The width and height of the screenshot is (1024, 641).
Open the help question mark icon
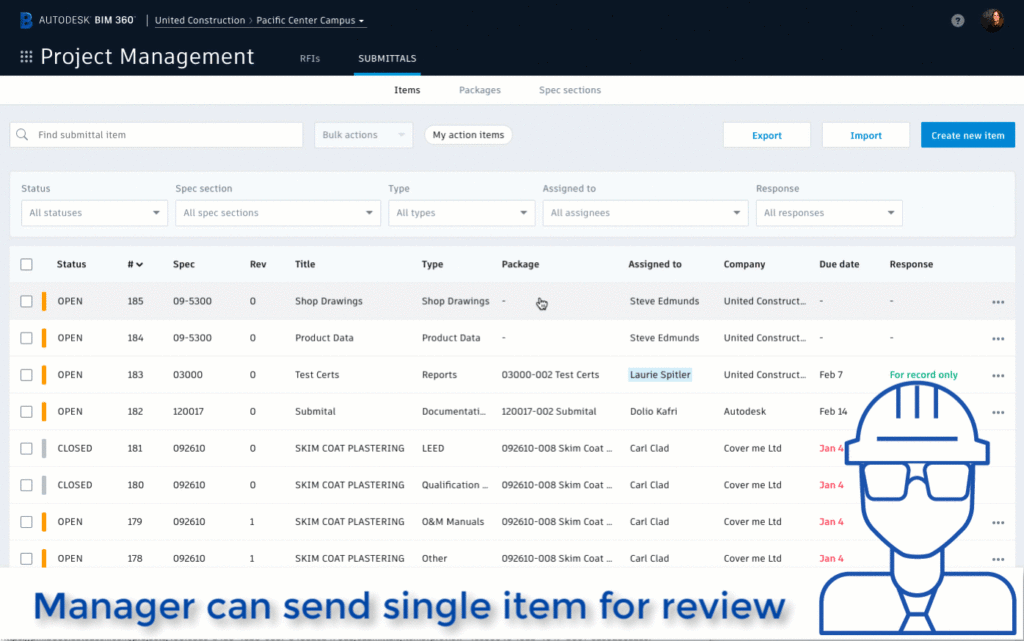point(957,20)
